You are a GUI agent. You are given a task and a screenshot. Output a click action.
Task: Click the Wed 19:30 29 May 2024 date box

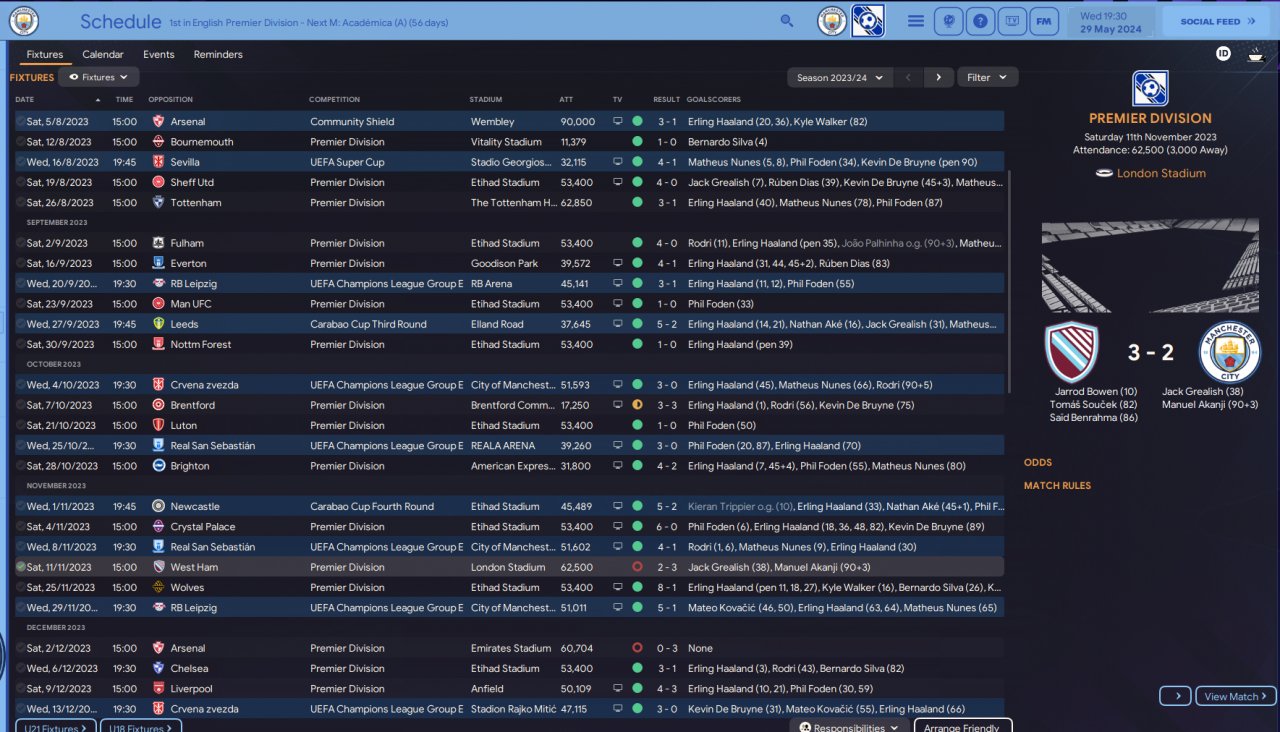1111,21
